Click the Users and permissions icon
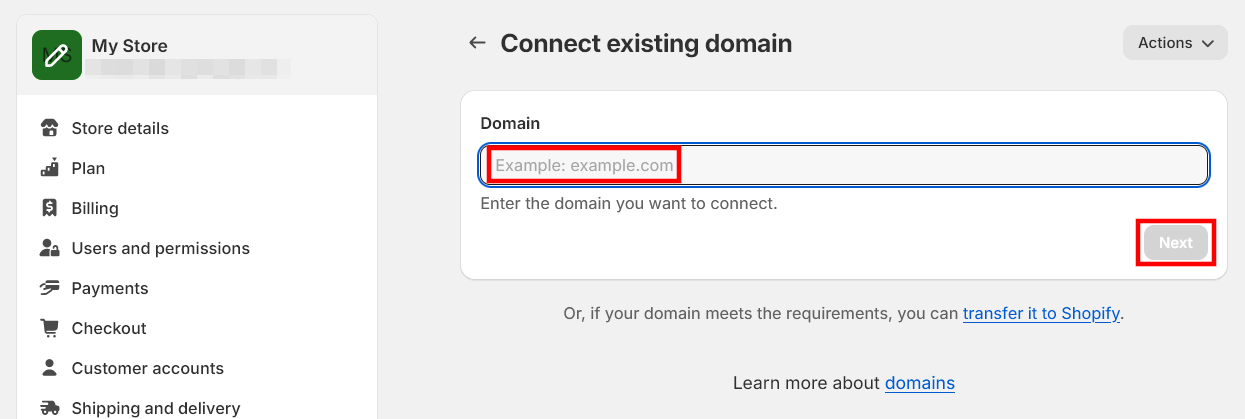 point(49,248)
